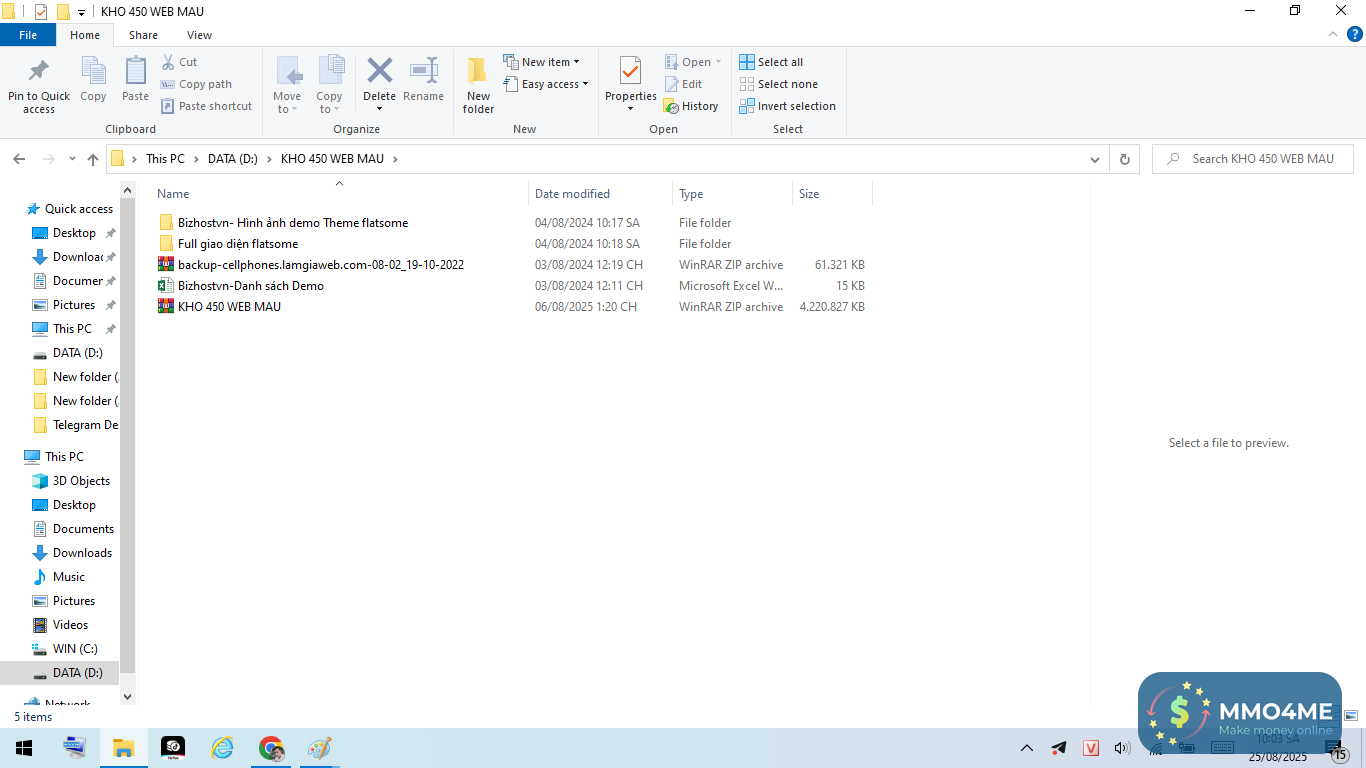Click Select none in ribbon
This screenshot has width=1366, height=768.
[778, 84]
